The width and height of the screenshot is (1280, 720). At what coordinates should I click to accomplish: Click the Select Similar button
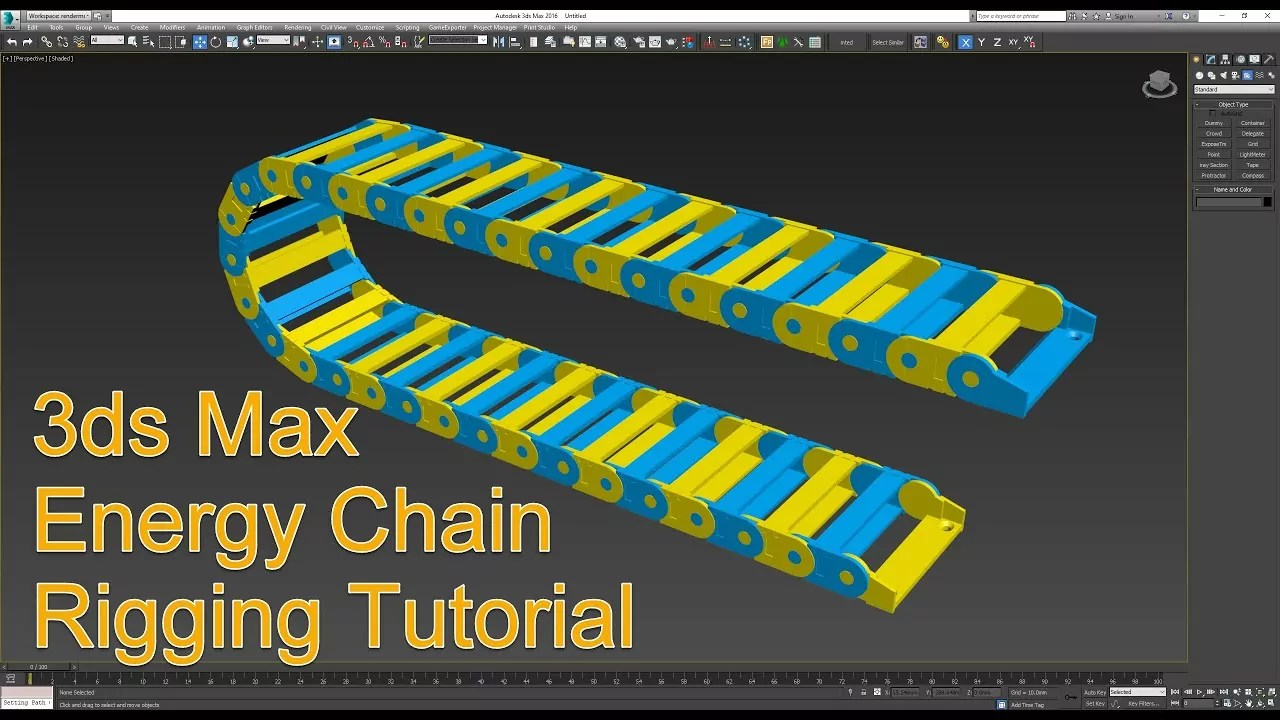coord(887,42)
